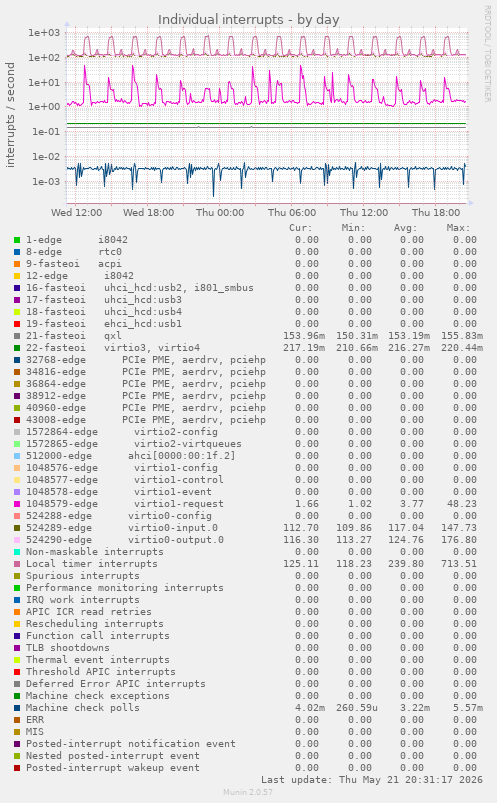Click the Munin 2.0.57 footer text

tap(248, 792)
